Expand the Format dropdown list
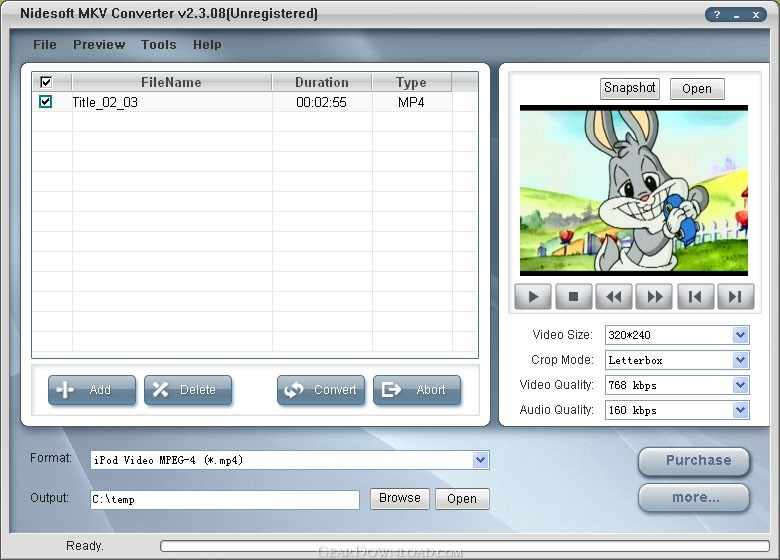The image size is (780, 560). tap(481, 460)
